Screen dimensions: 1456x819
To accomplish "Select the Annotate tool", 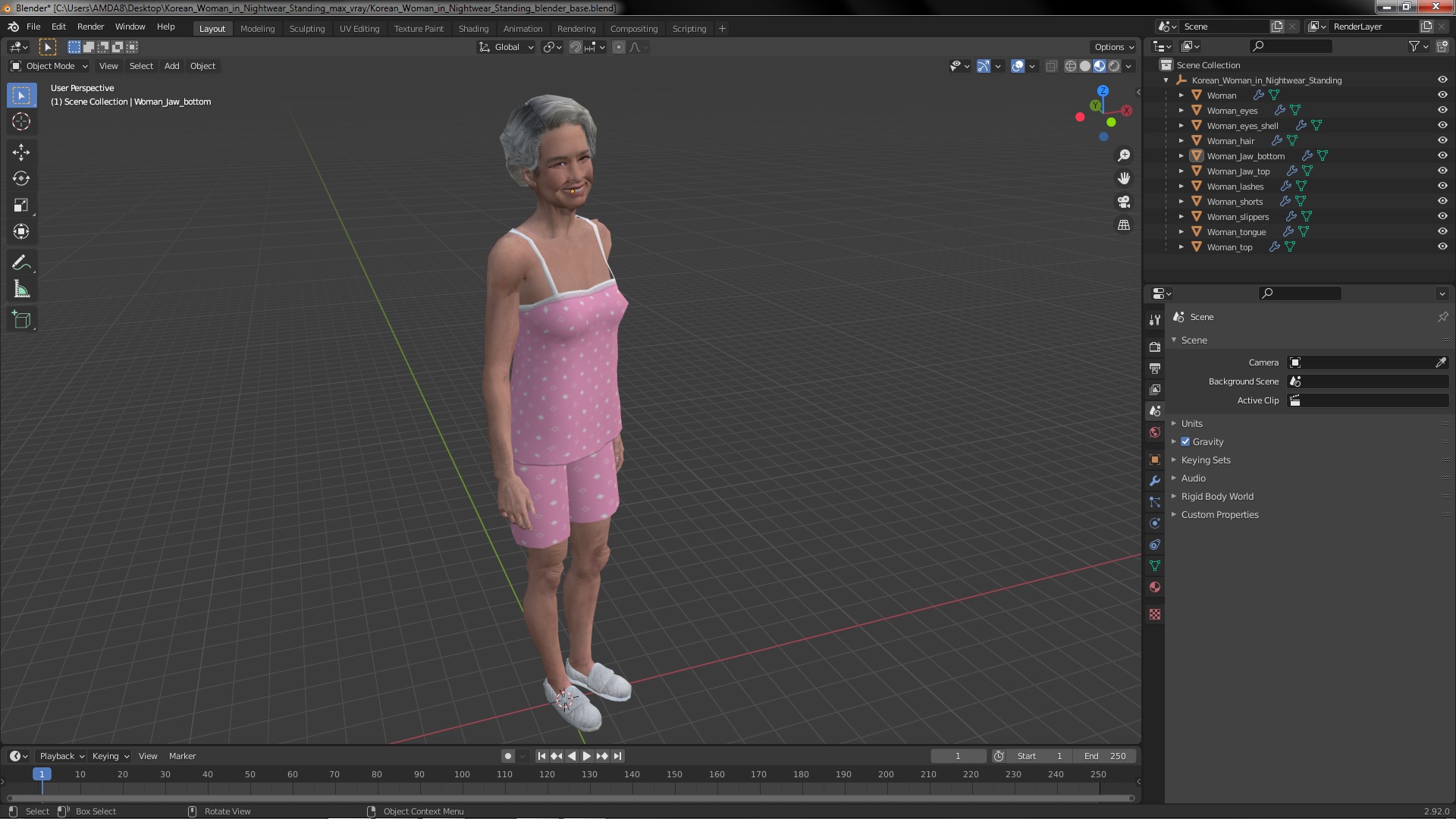I will click(x=21, y=262).
